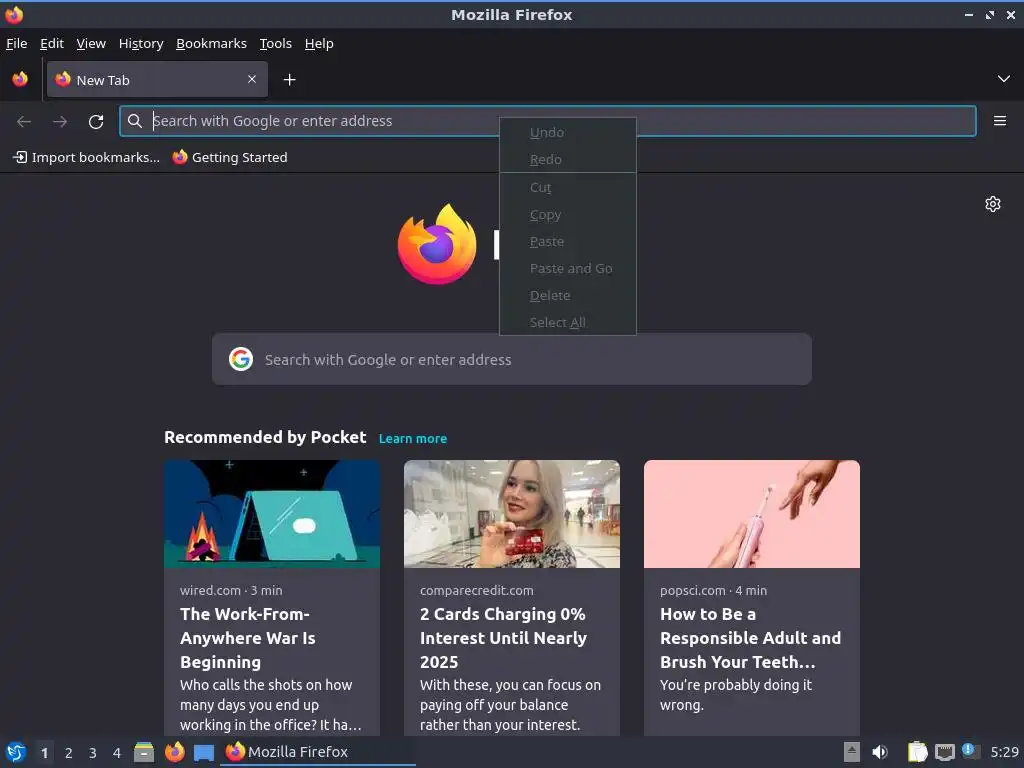Open How to Be a Responsible Adult article
The image size is (1024, 768).
click(x=750, y=638)
